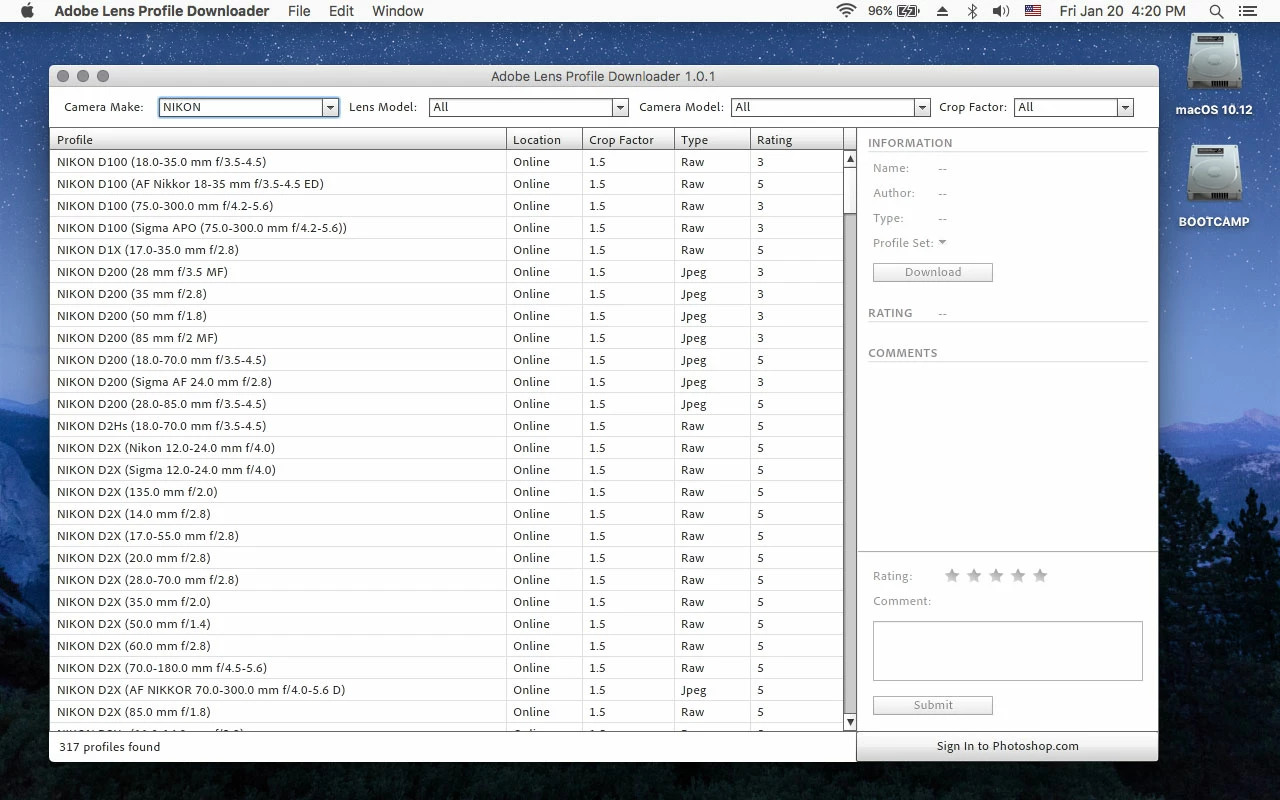
Task: Click the Wi-Fi status icon
Action: [847, 11]
